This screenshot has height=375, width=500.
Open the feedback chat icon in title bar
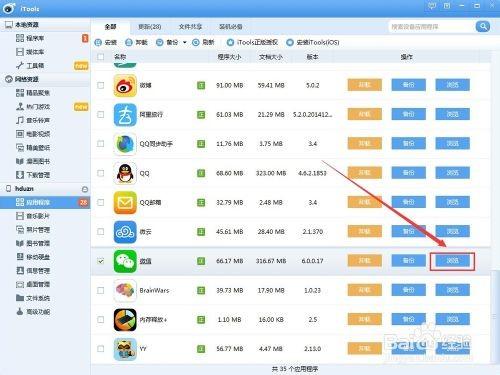(x=432, y=6)
